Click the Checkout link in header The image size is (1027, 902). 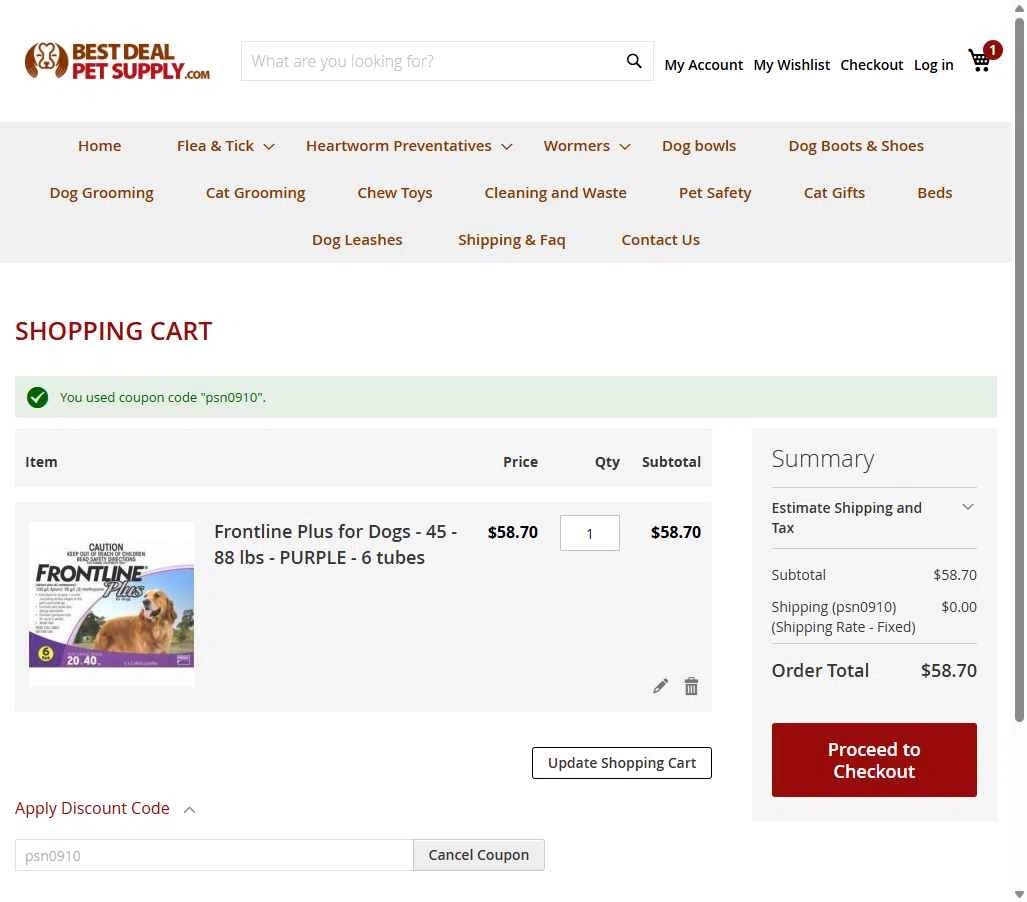click(x=871, y=65)
